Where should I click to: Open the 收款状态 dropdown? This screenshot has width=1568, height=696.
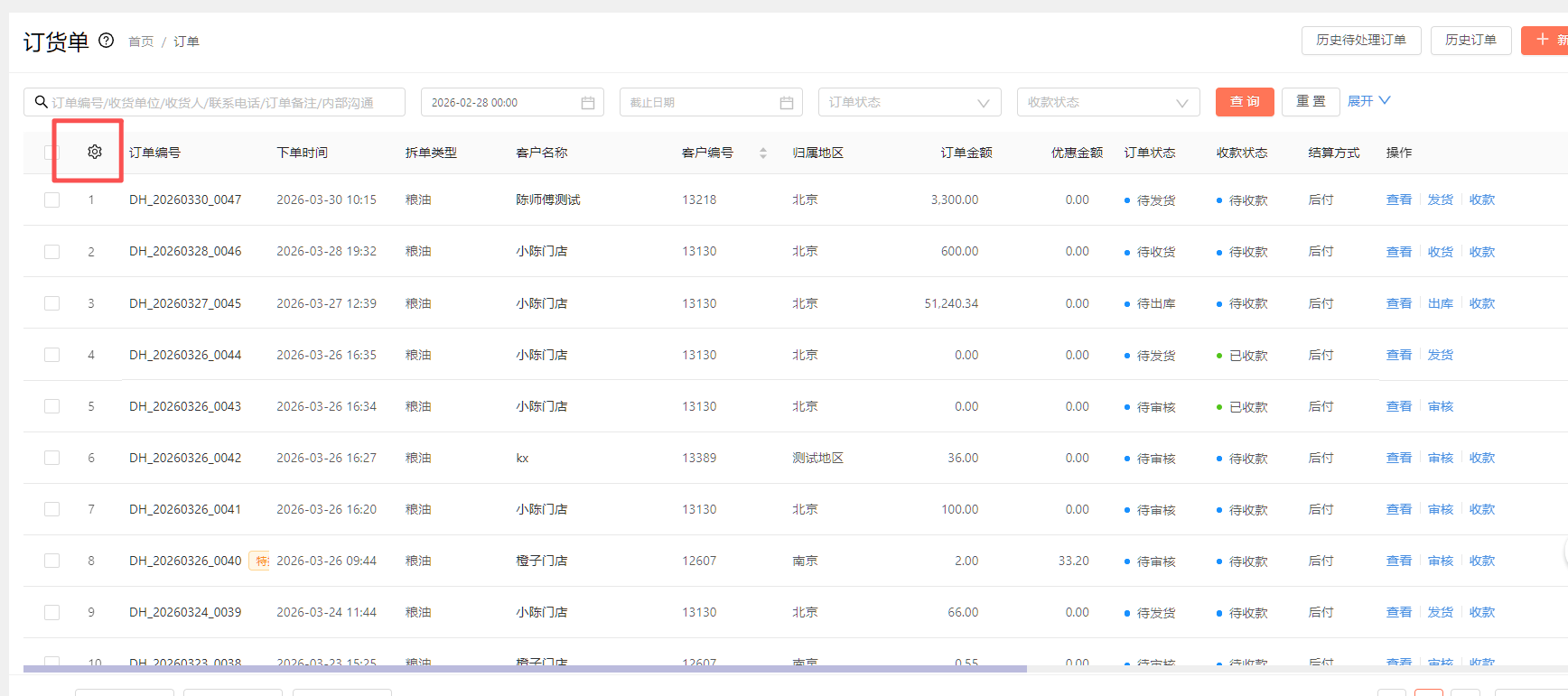[x=1108, y=102]
